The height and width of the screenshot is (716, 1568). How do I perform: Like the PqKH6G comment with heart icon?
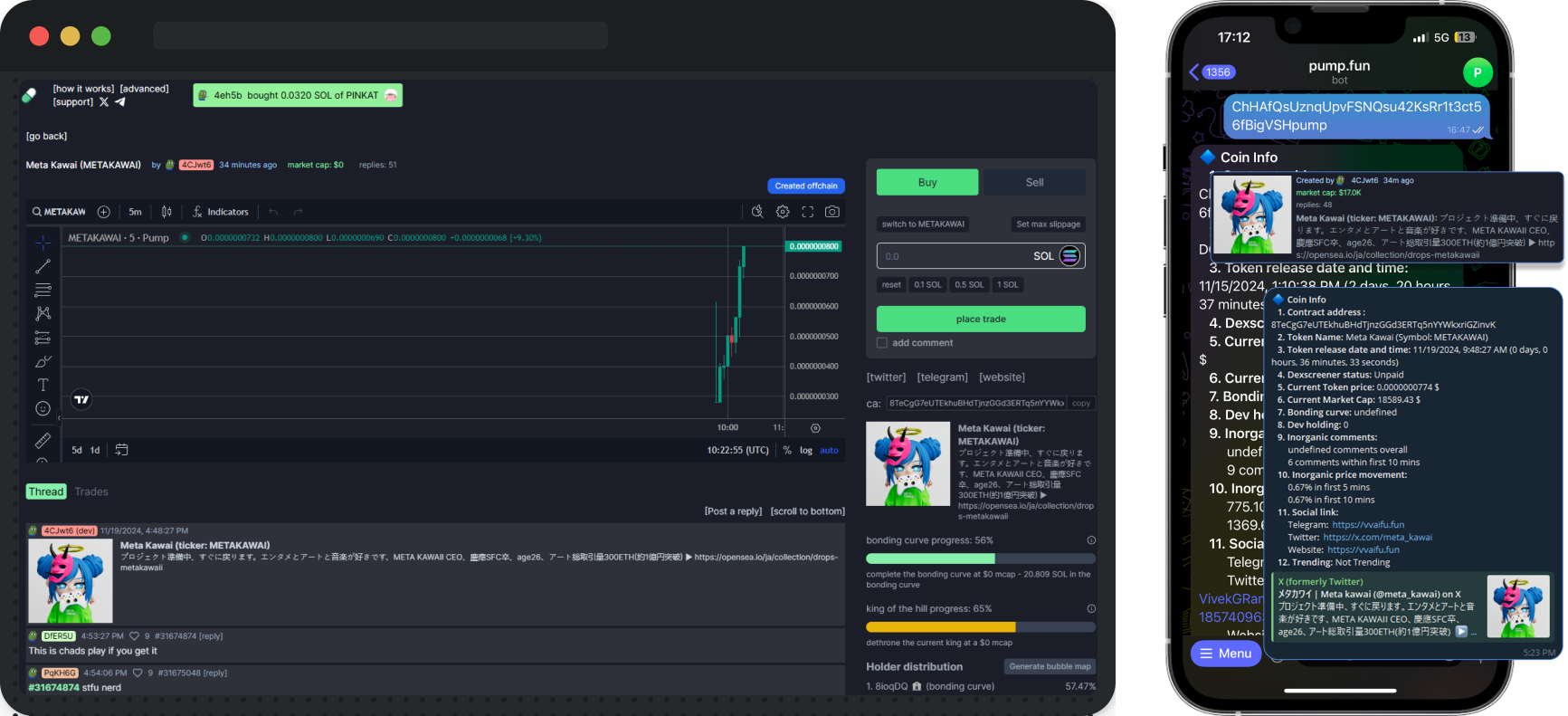coord(138,673)
